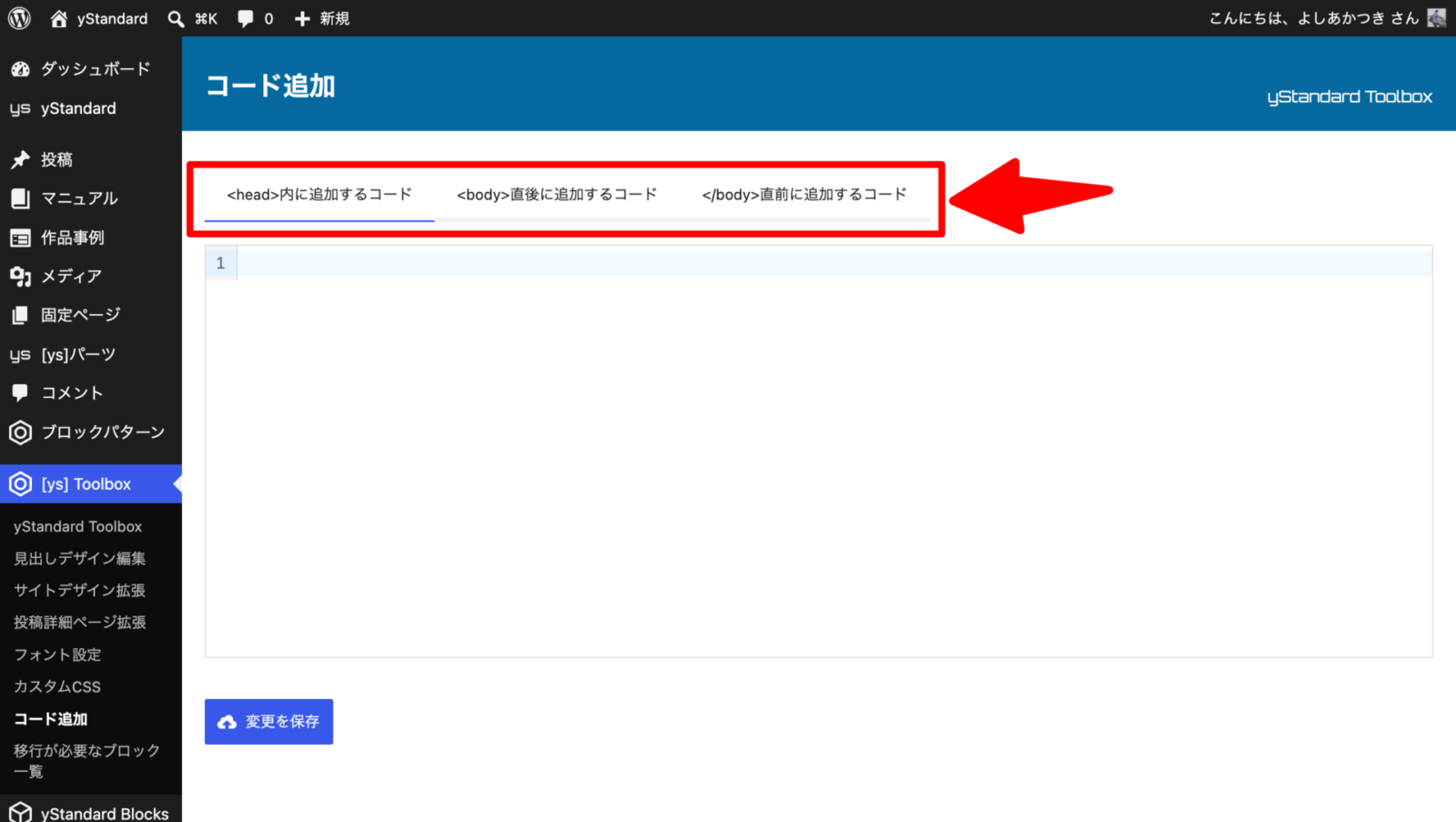Click 新規 in the admin bar
This screenshot has height=822, width=1456.
coord(335,18)
